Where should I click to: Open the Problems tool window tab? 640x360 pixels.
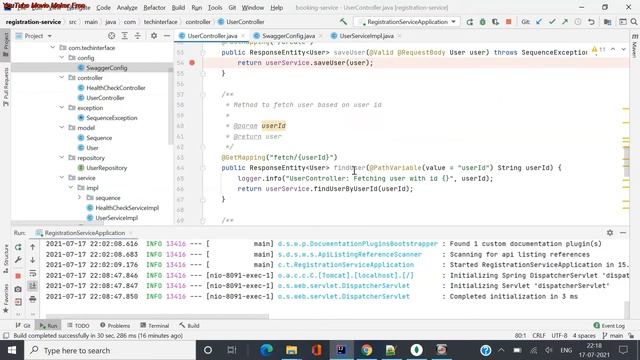pyautogui.click(x=115, y=325)
